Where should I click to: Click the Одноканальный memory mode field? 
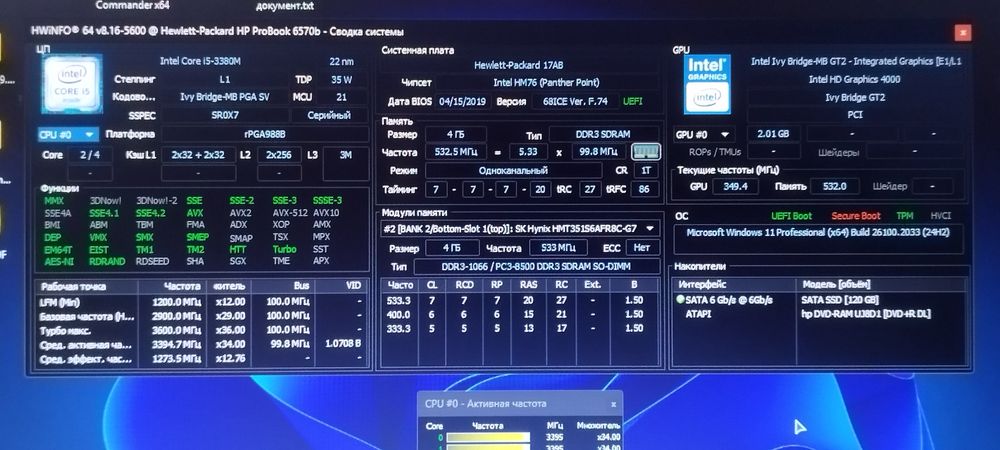(513, 171)
